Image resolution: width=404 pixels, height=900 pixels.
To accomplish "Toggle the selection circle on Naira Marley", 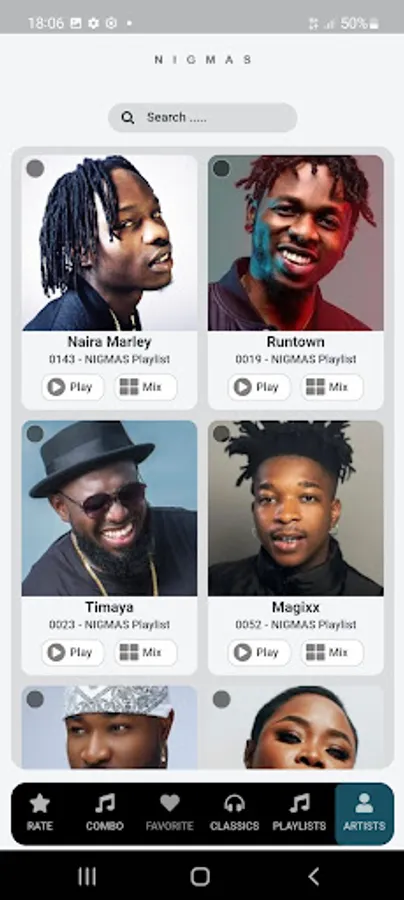I will point(35,169).
